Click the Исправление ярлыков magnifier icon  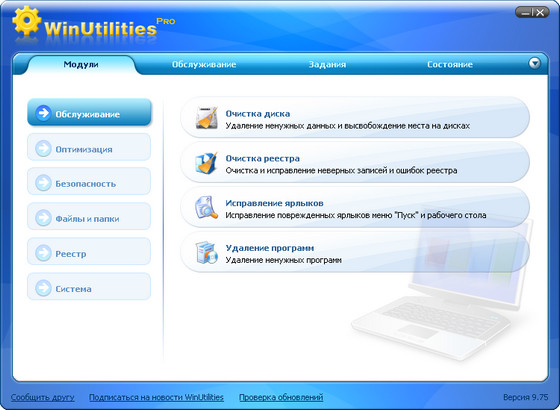pos(206,207)
